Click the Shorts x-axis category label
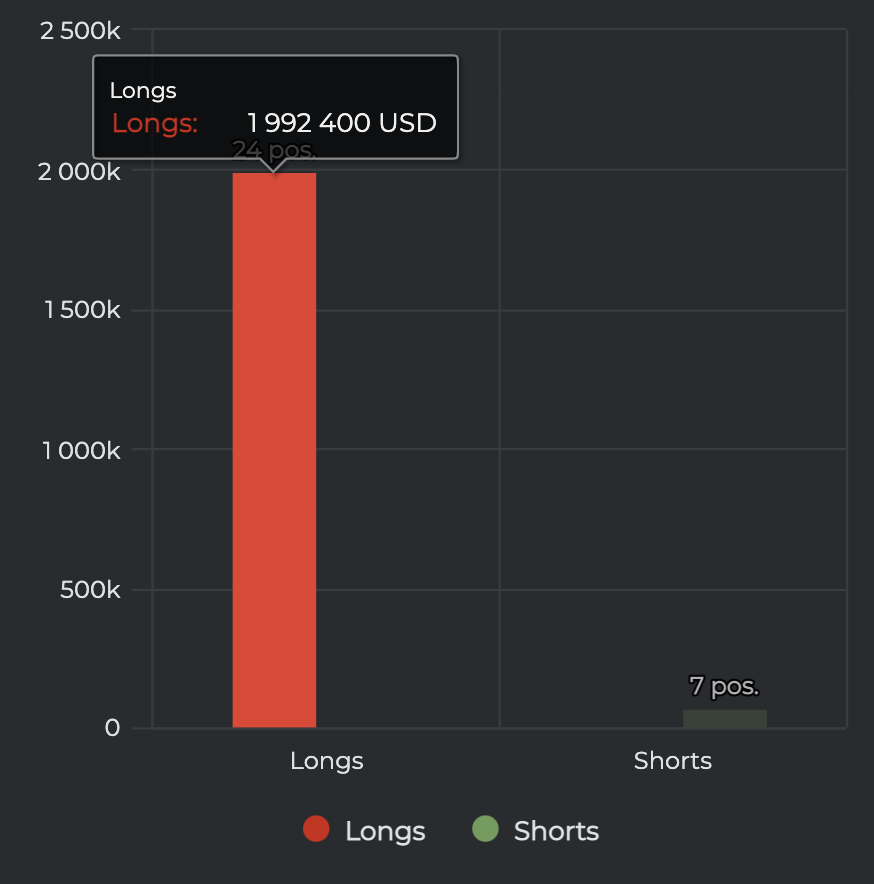Screen dimensions: 874x884 673,761
